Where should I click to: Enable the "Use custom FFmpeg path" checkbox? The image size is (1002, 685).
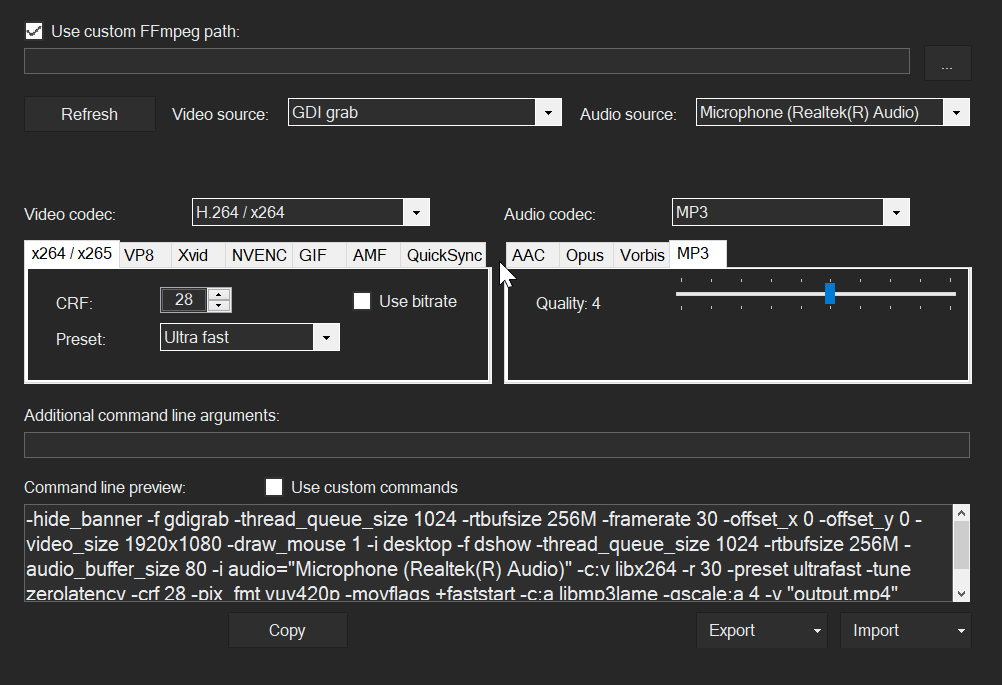(x=33, y=30)
